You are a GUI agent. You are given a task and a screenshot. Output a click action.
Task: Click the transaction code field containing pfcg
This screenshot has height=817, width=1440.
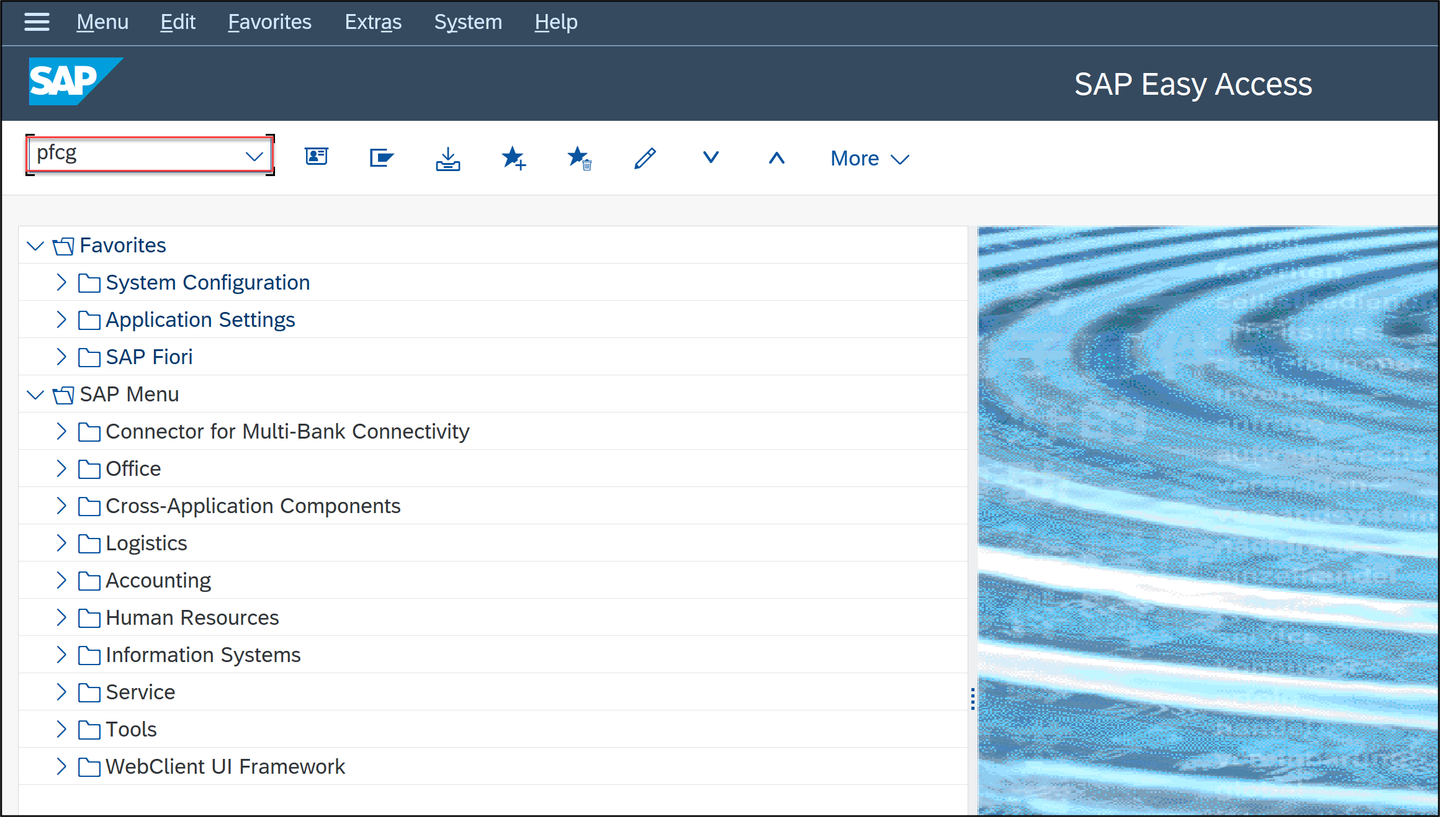149,155
